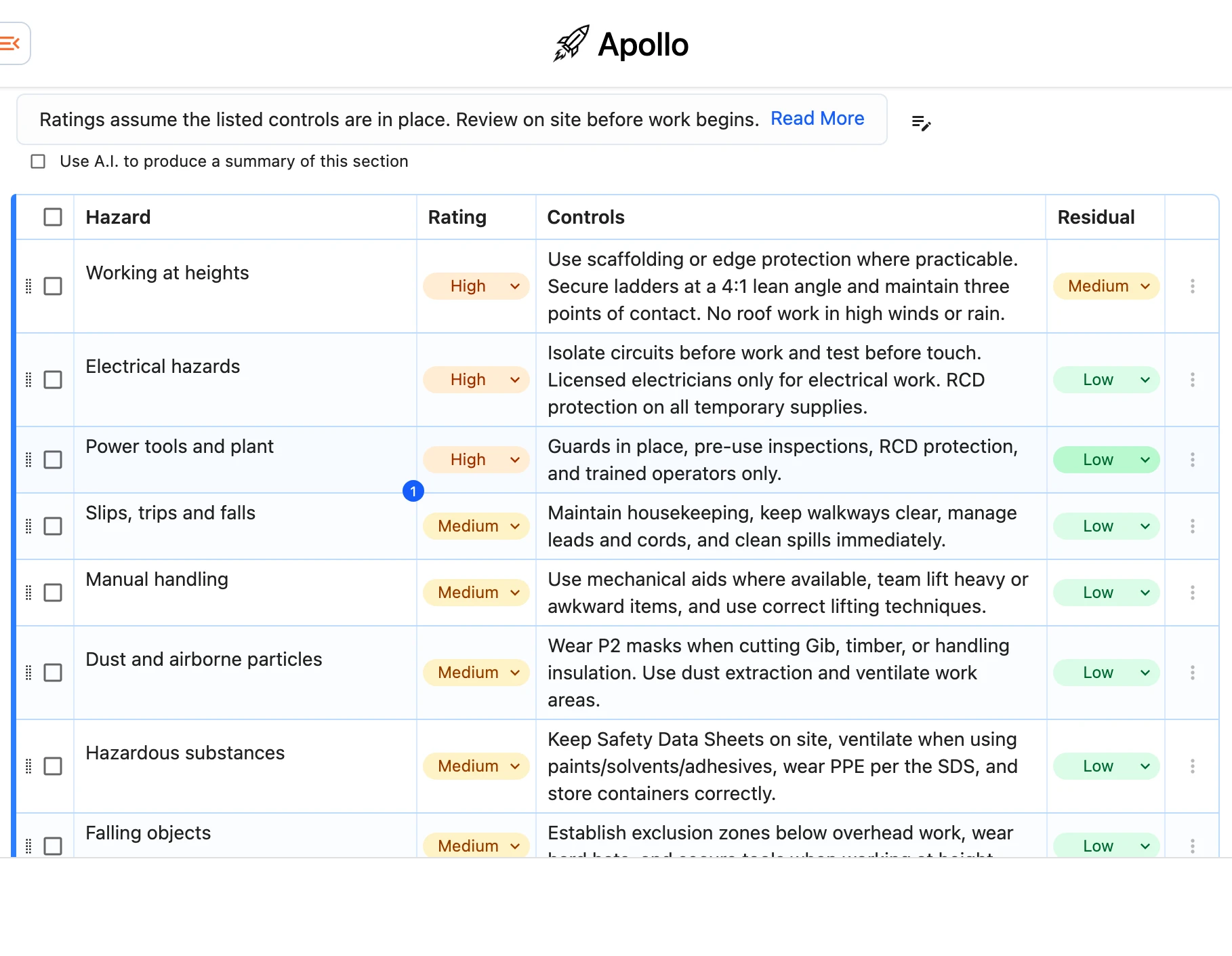Follow the Read More link
The height and width of the screenshot is (956, 1232).
[x=817, y=119]
